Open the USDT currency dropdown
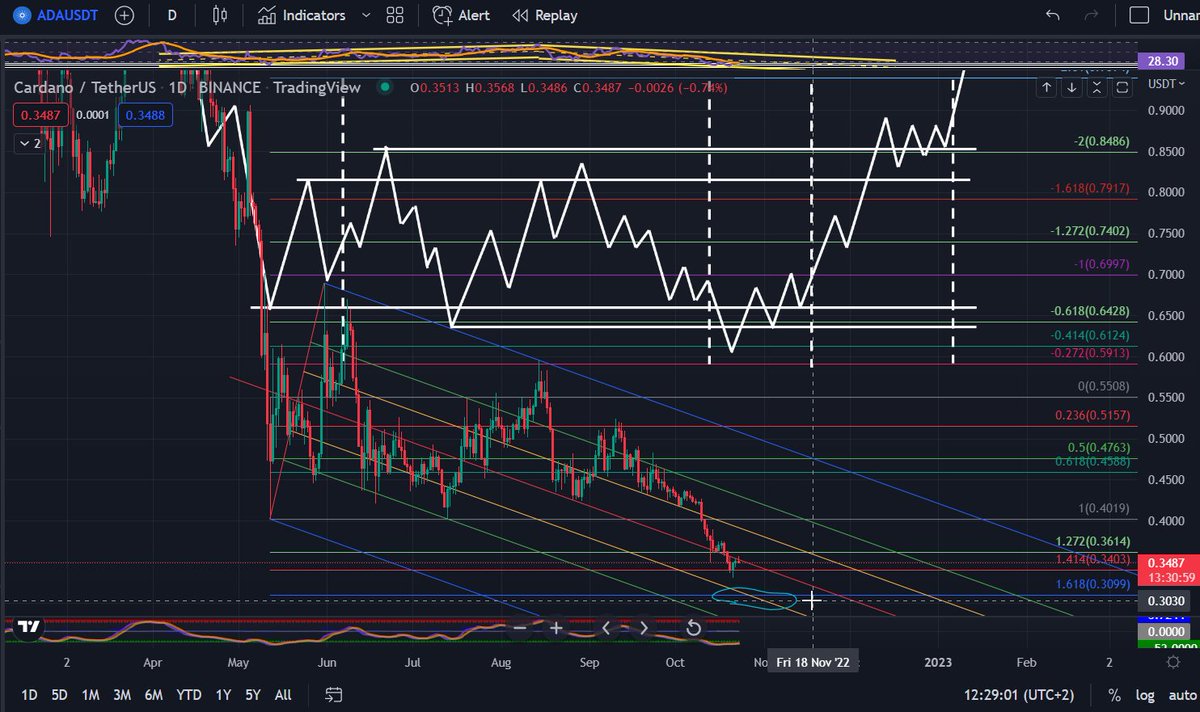The width and height of the screenshot is (1200, 712). (1166, 86)
